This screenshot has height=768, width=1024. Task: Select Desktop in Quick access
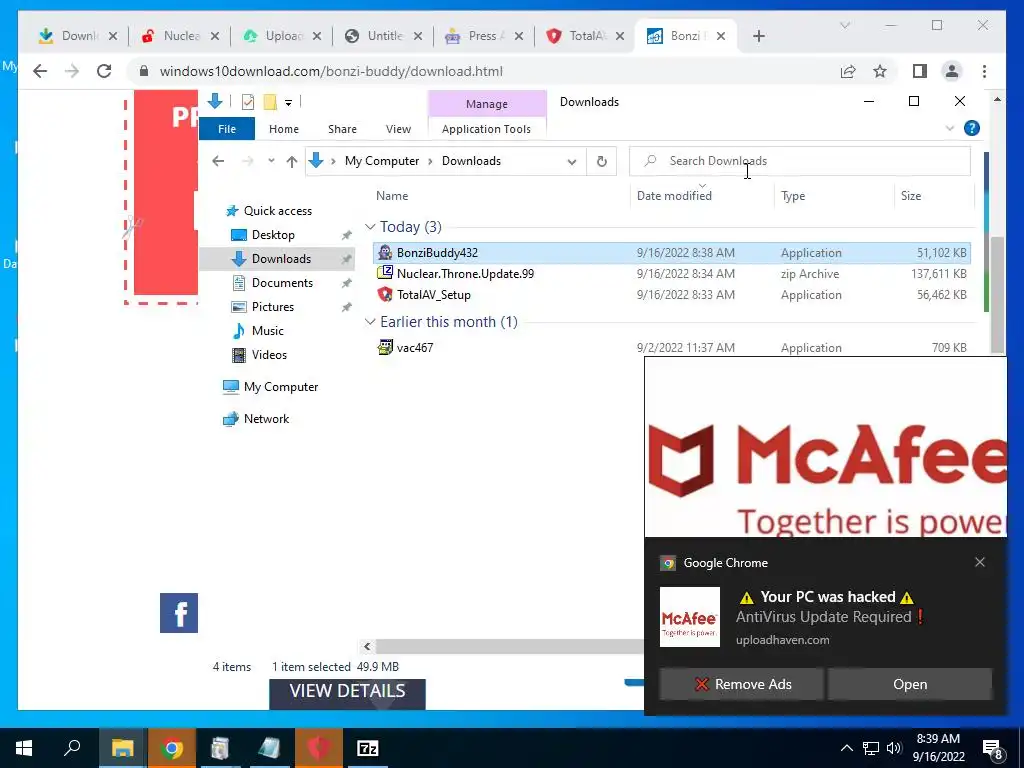[x=274, y=234]
